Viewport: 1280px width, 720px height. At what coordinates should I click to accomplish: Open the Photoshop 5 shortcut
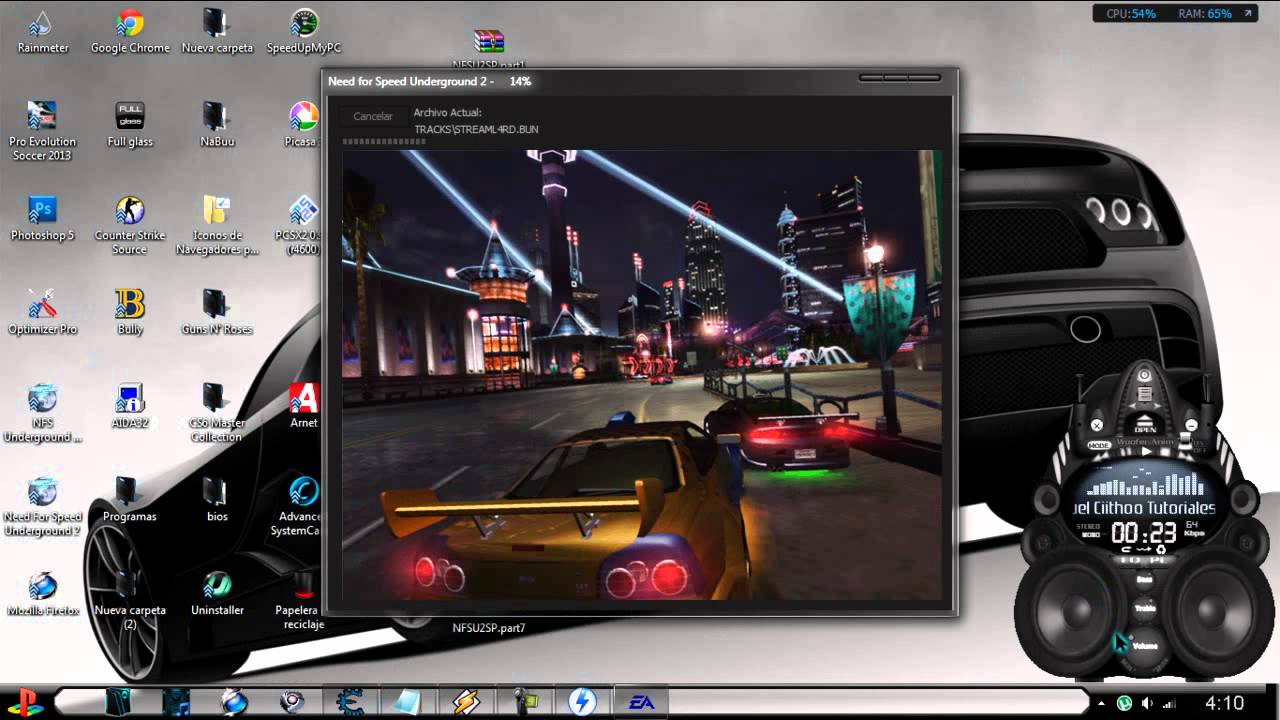[x=42, y=218]
